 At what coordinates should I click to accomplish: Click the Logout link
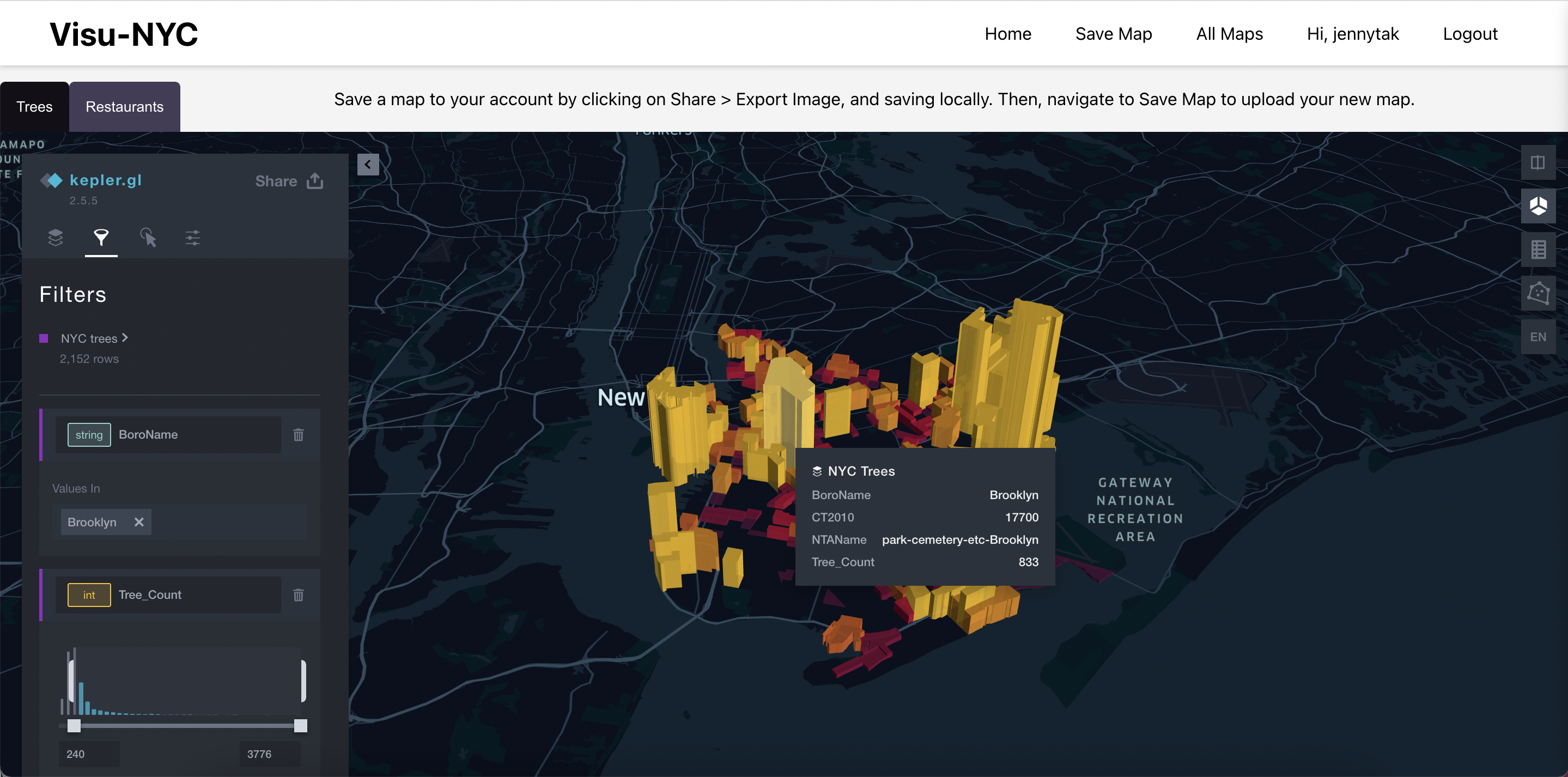point(1469,34)
